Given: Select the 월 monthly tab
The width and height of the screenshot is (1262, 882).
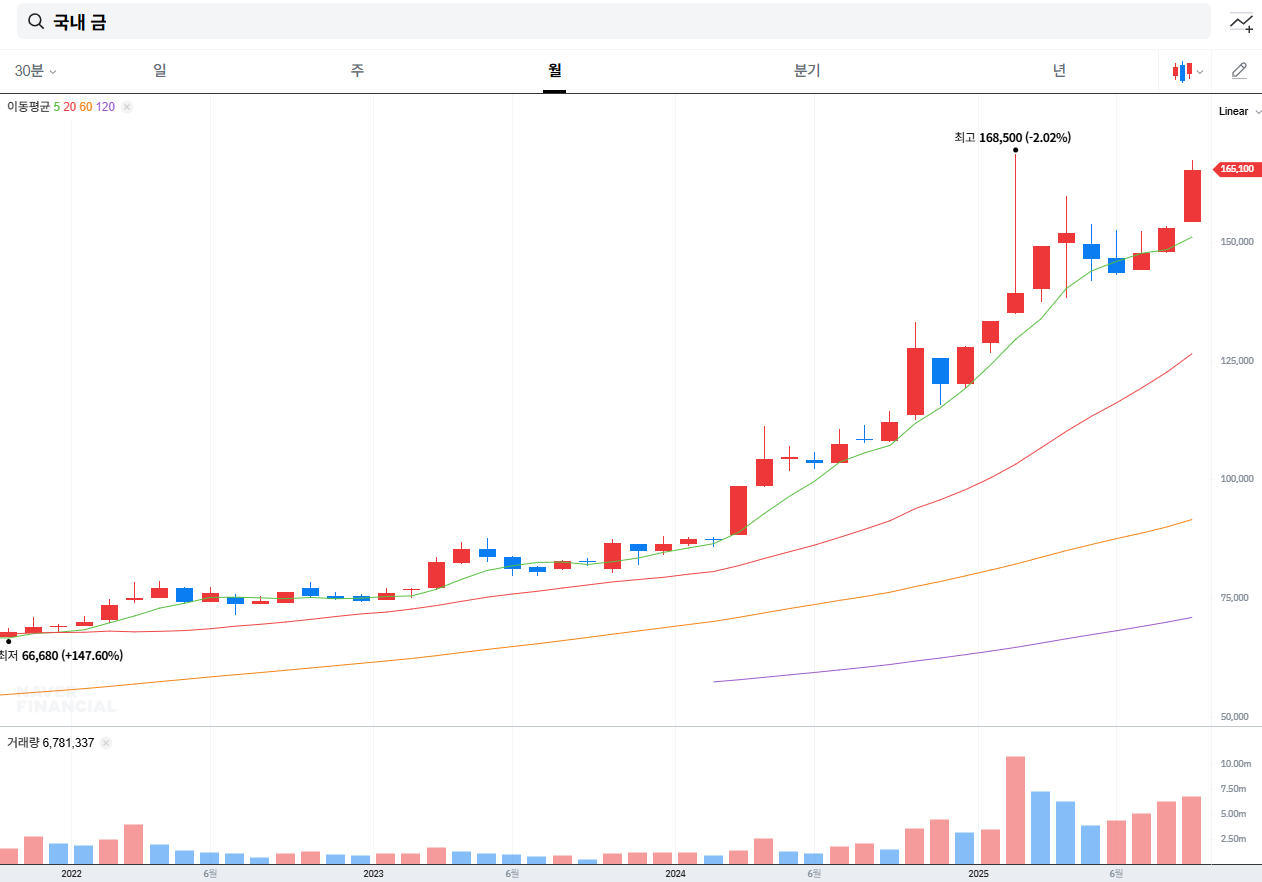Looking at the screenshot, I should click(555, 70).
